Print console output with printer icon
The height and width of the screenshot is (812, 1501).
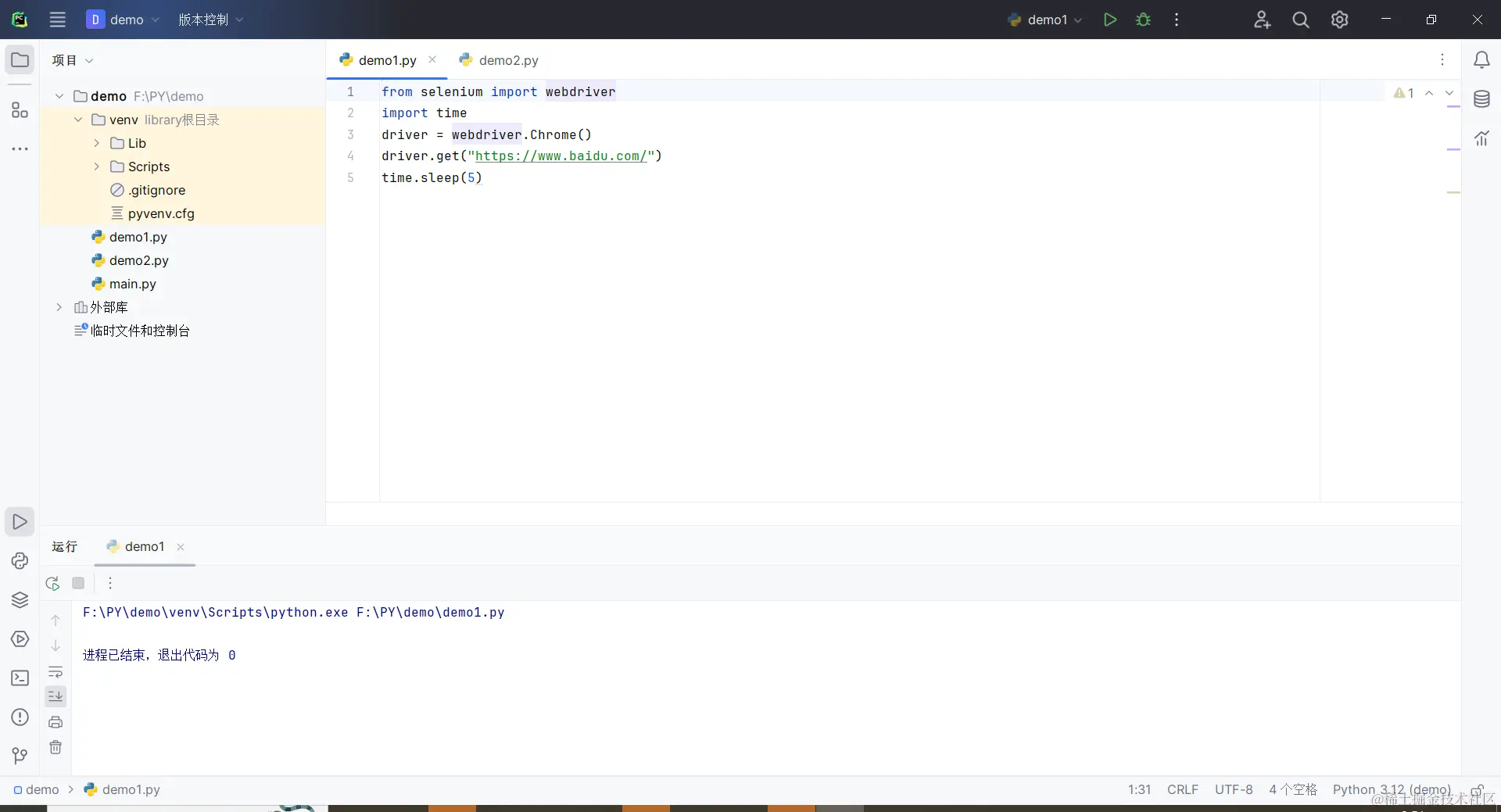(56, 721)
